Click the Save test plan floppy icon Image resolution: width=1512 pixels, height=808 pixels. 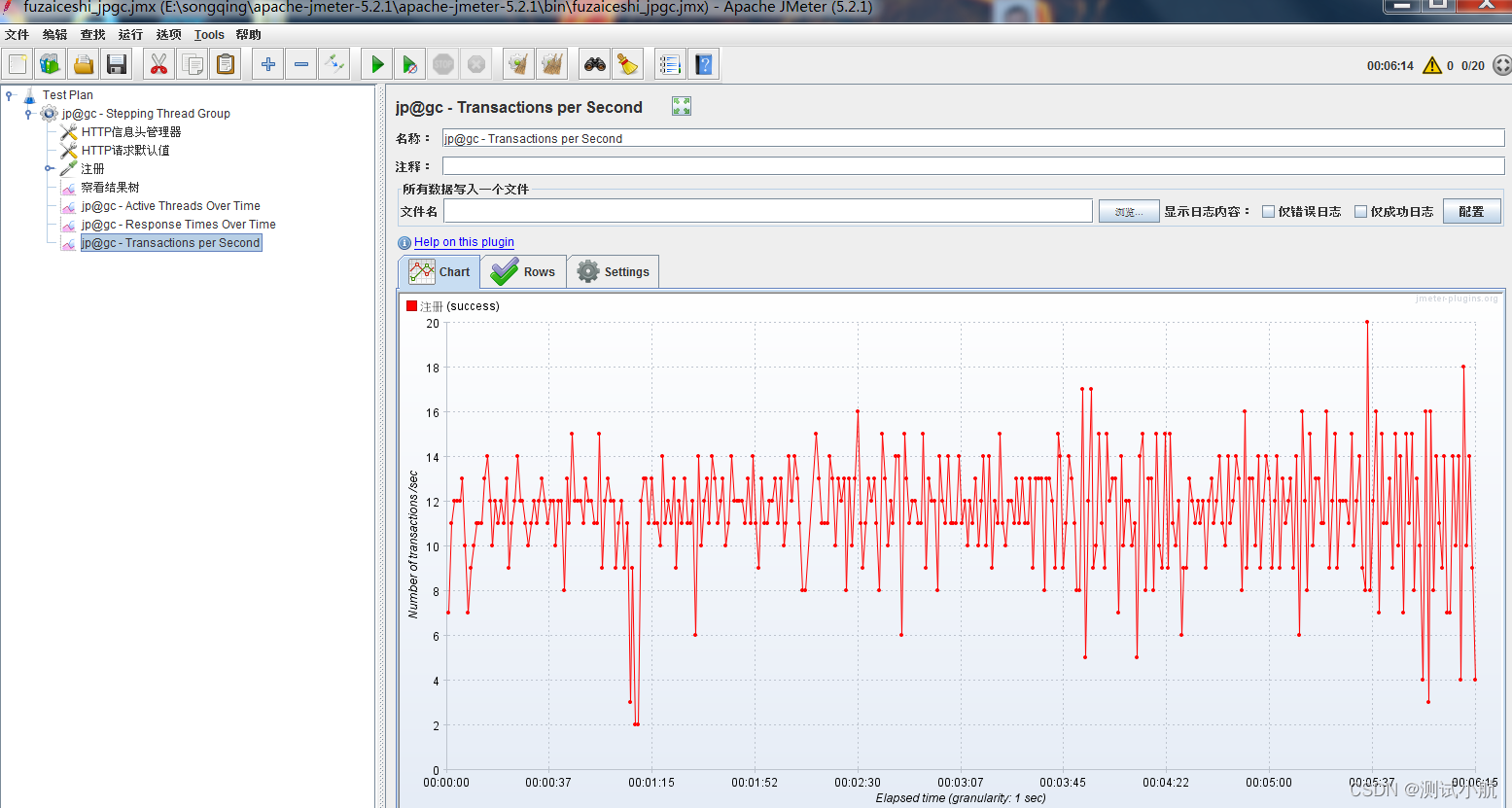click(117, 65)
